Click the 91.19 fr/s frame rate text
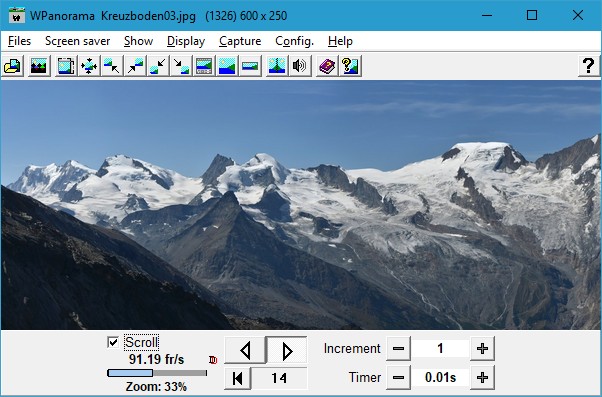The width and height of the screenshot is (602, 397). click(156, 360)
